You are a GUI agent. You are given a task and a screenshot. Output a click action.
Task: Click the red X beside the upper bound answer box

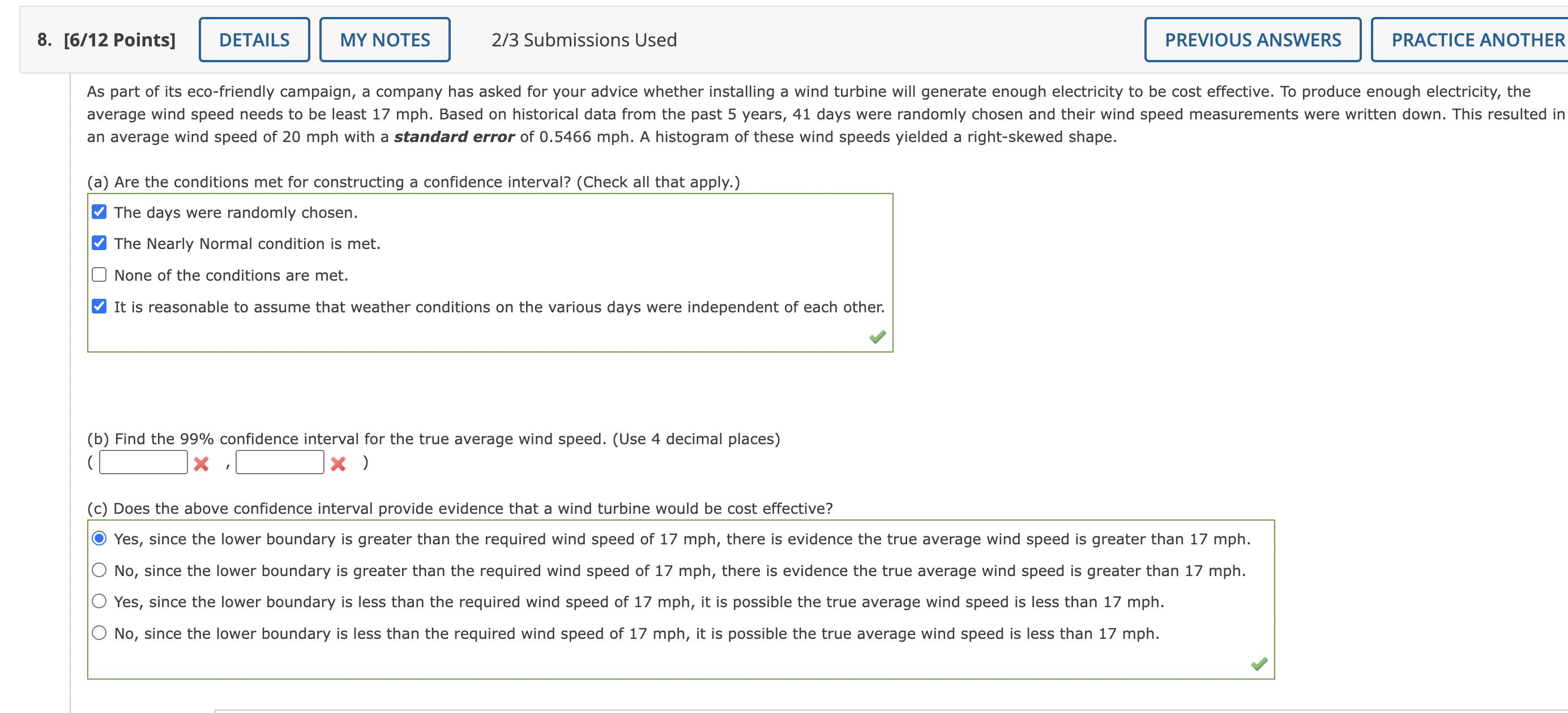pyautogui.click(x=339, y=462)
